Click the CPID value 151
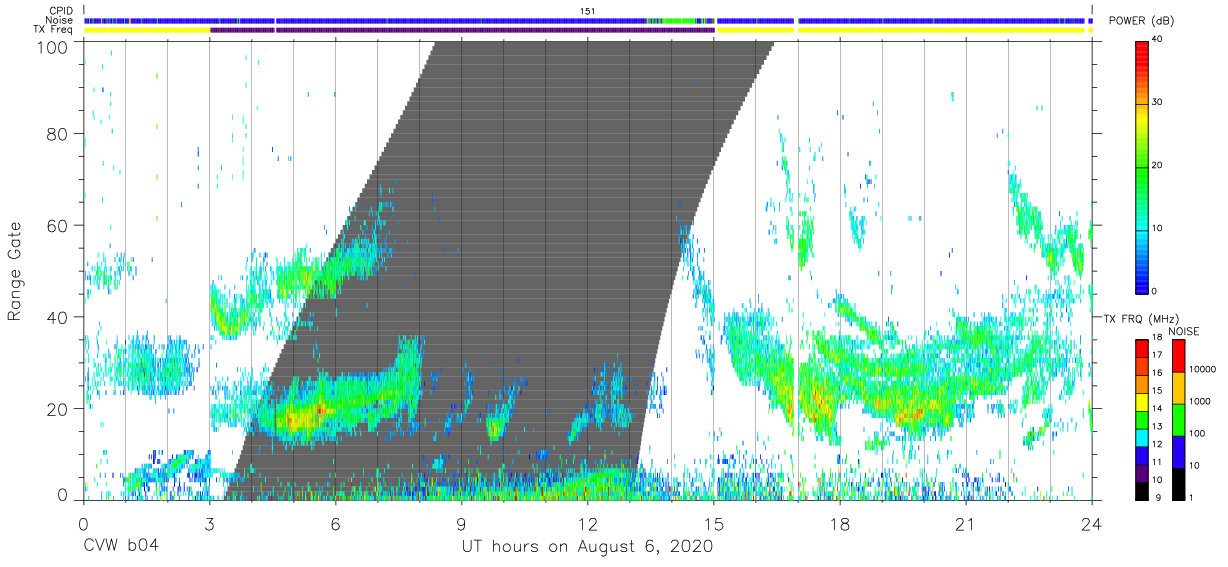This screenshot has height=567, width=1228. coord(588,11)
